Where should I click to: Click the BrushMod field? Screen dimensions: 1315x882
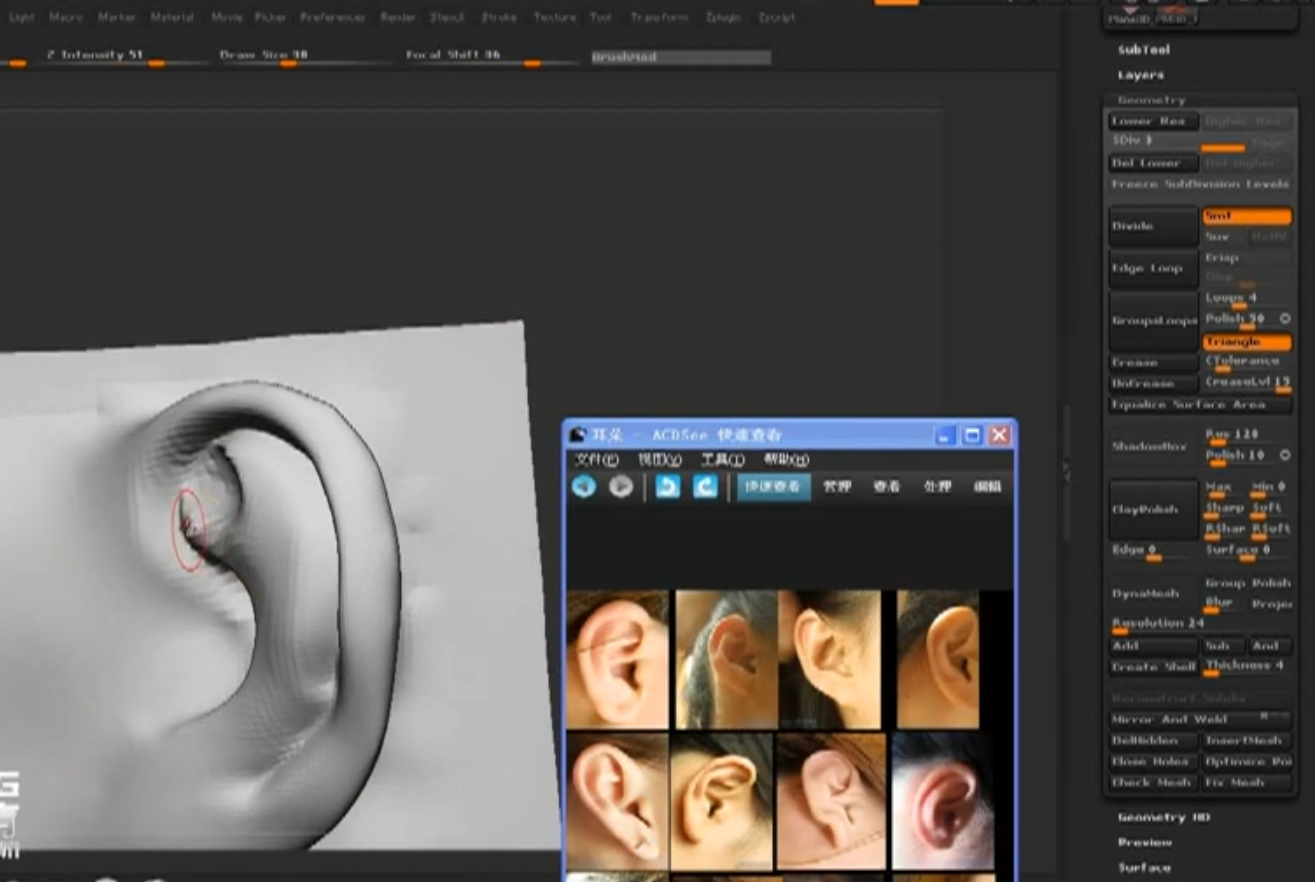(680, 58)
